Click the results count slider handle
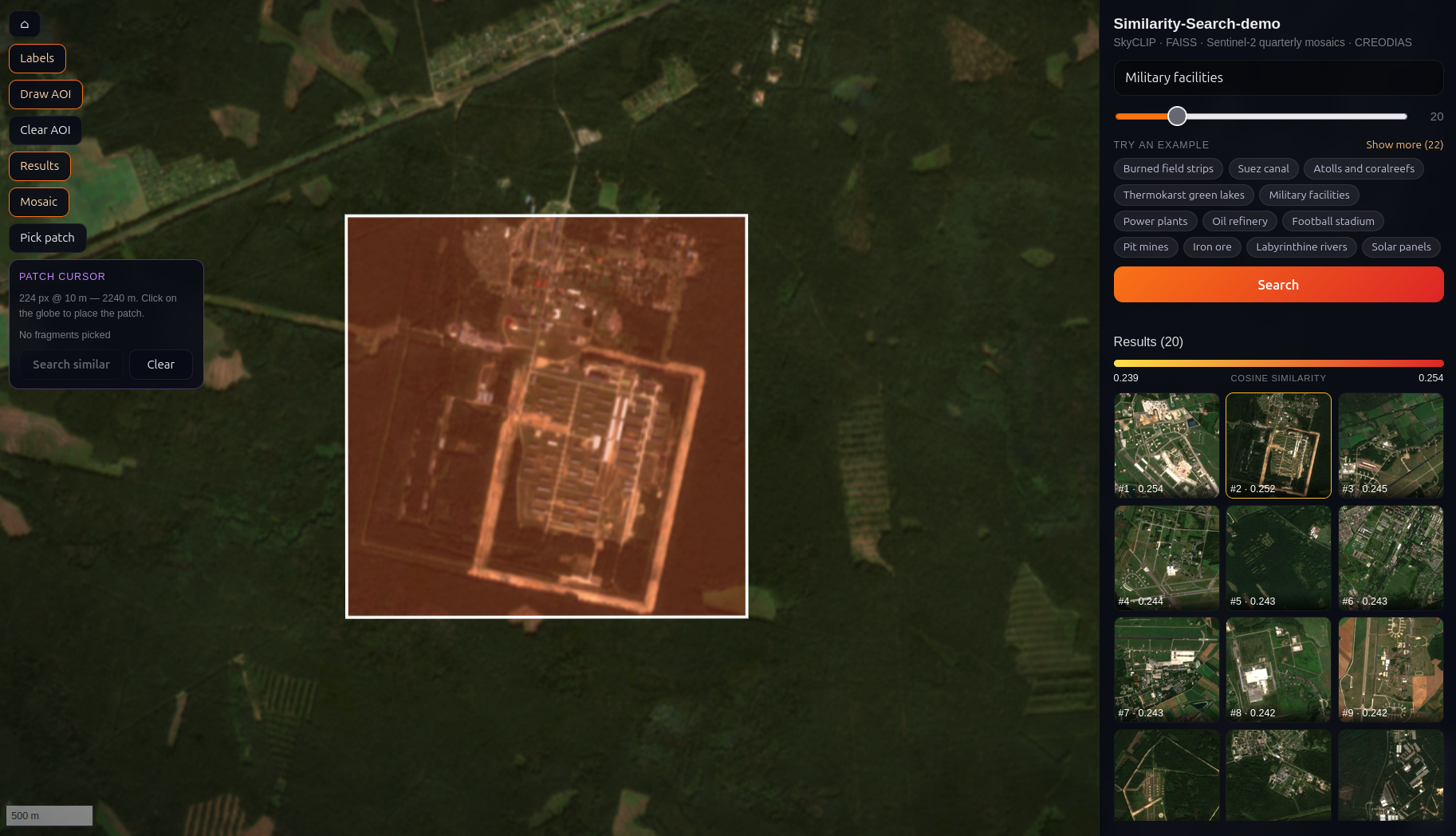1456x836 pixels. click(x=1177, y=116)
